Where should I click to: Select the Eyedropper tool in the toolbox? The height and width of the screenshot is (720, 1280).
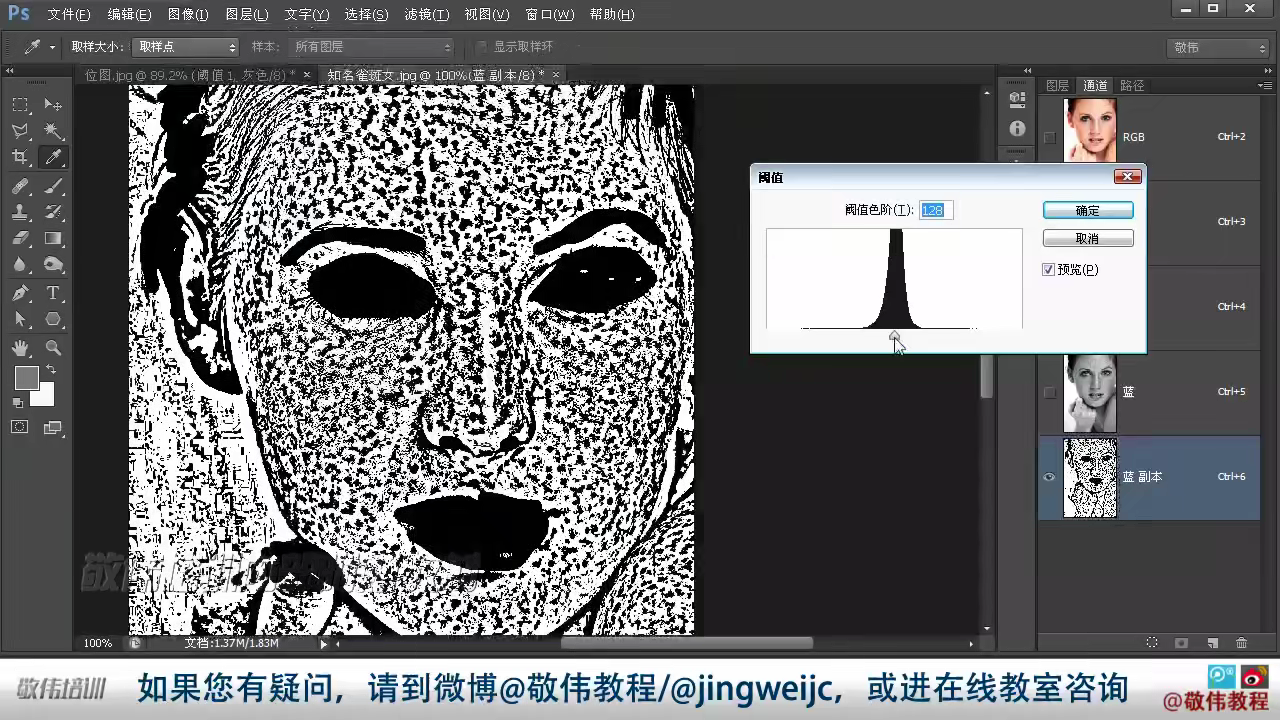tap(53, 157)
